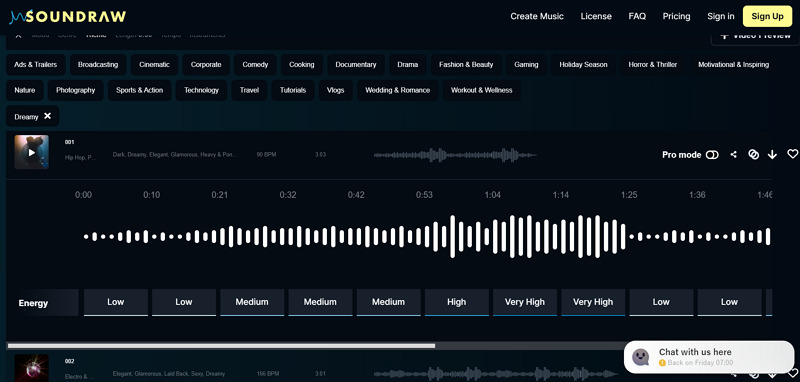
Task: Click the 90 BPM value of track 001
Action: (x=266, y=155)
